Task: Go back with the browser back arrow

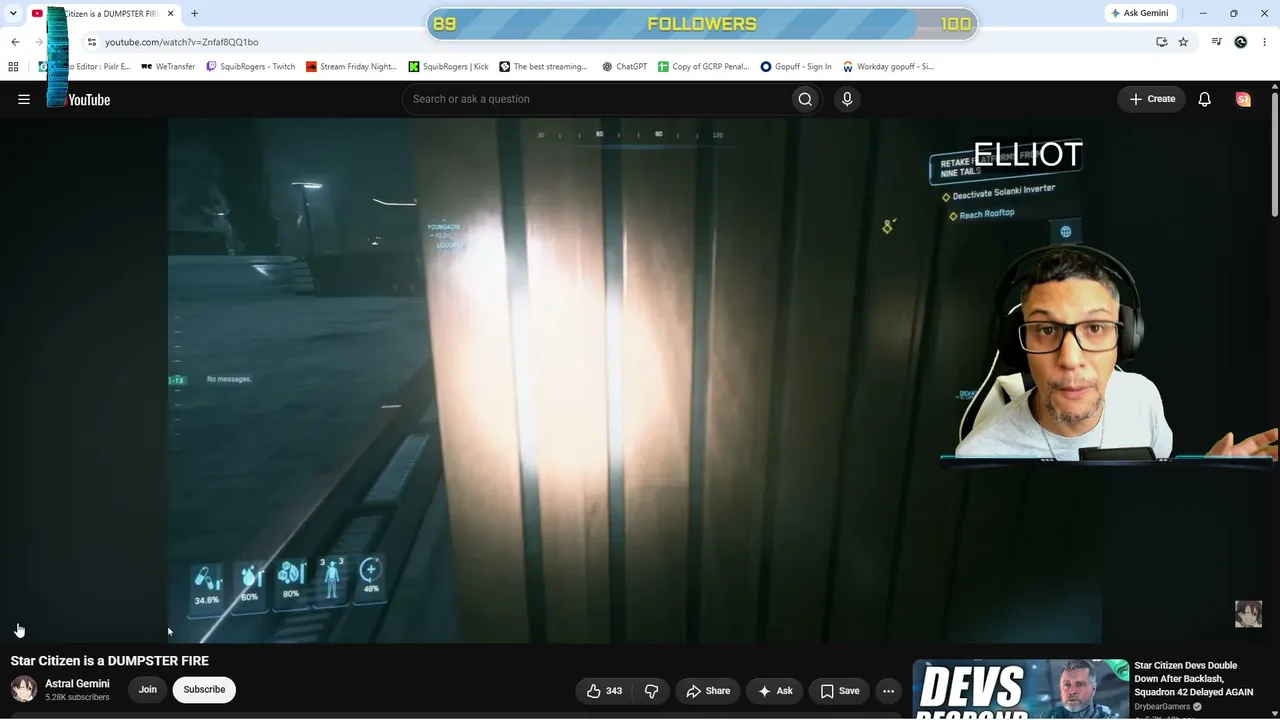Action: pyautogui.click(x=15, y=42)
